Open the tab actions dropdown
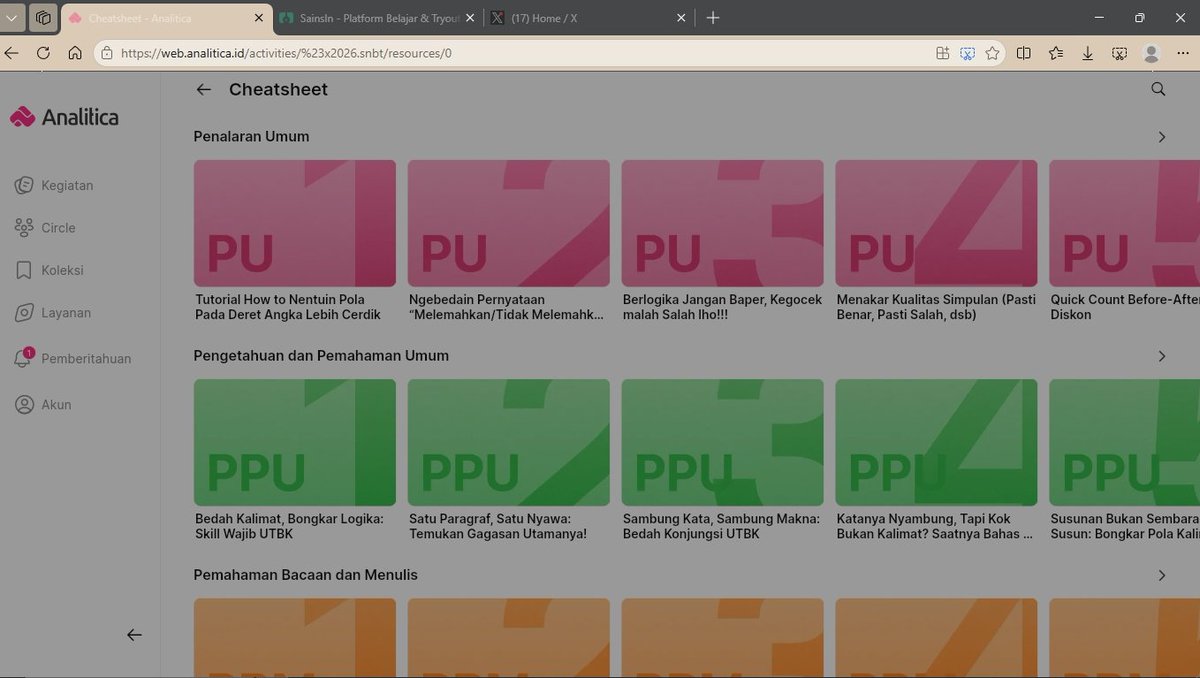 click(13, 18)
